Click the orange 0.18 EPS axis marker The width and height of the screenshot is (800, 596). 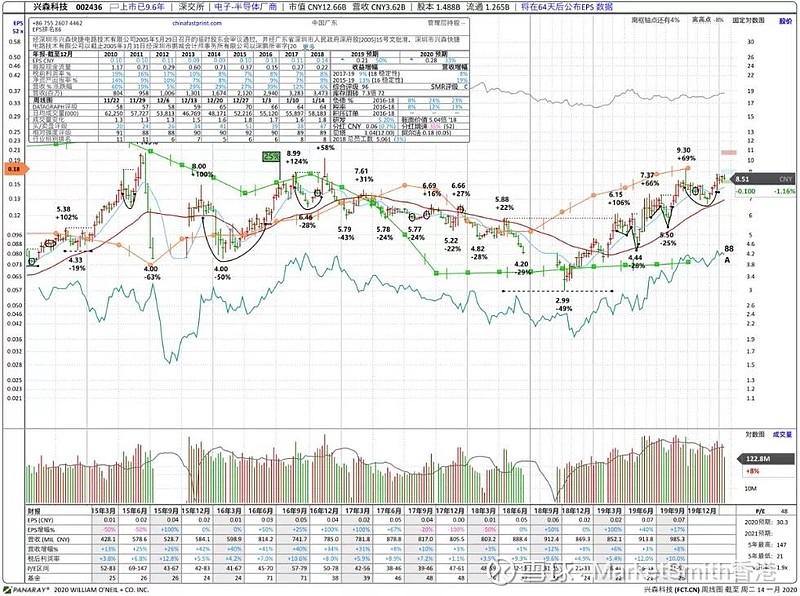pyautogui.click(x=14, y=169)
